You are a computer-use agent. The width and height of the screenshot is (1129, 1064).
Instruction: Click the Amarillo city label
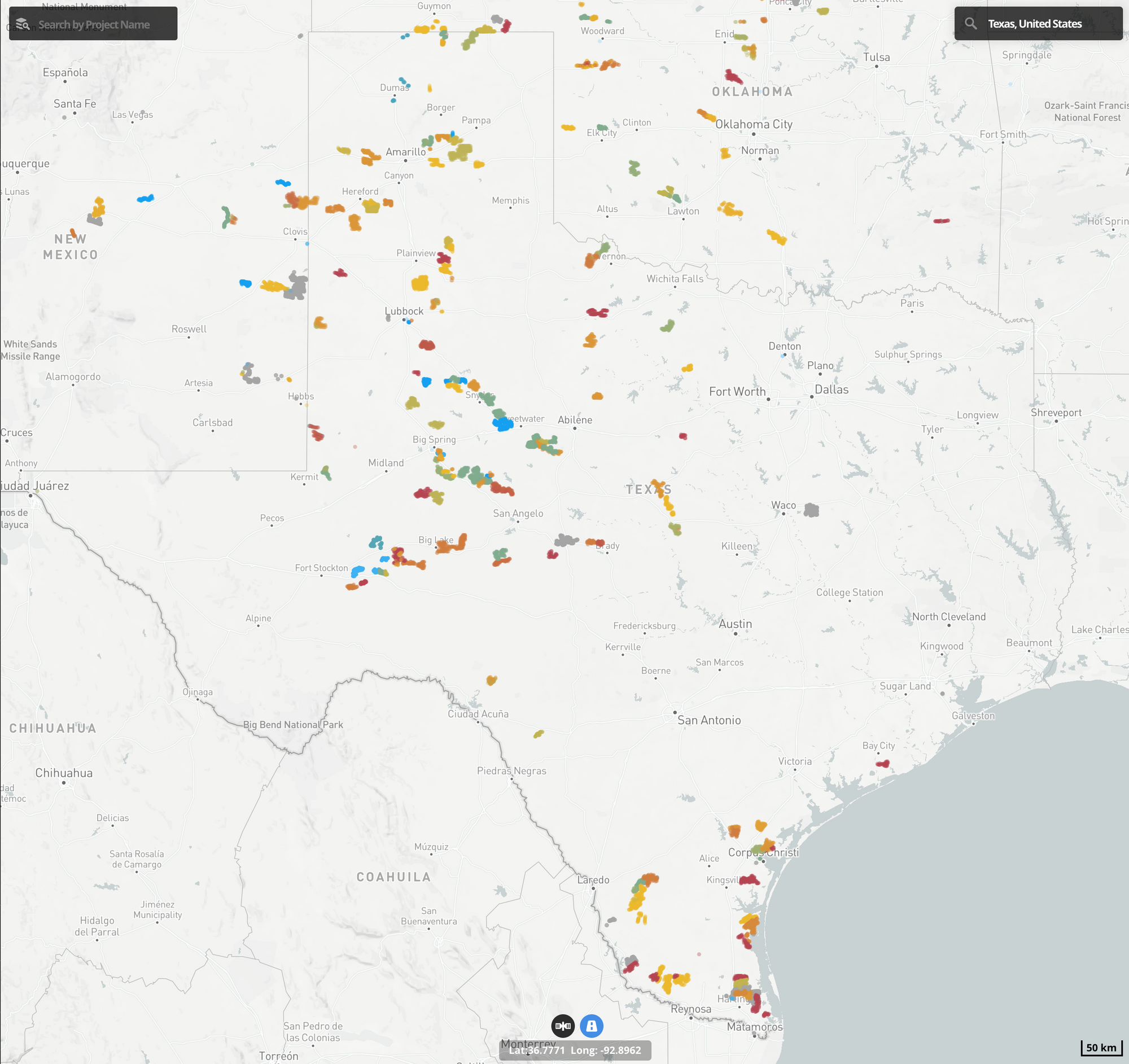[x=405, y=152]
